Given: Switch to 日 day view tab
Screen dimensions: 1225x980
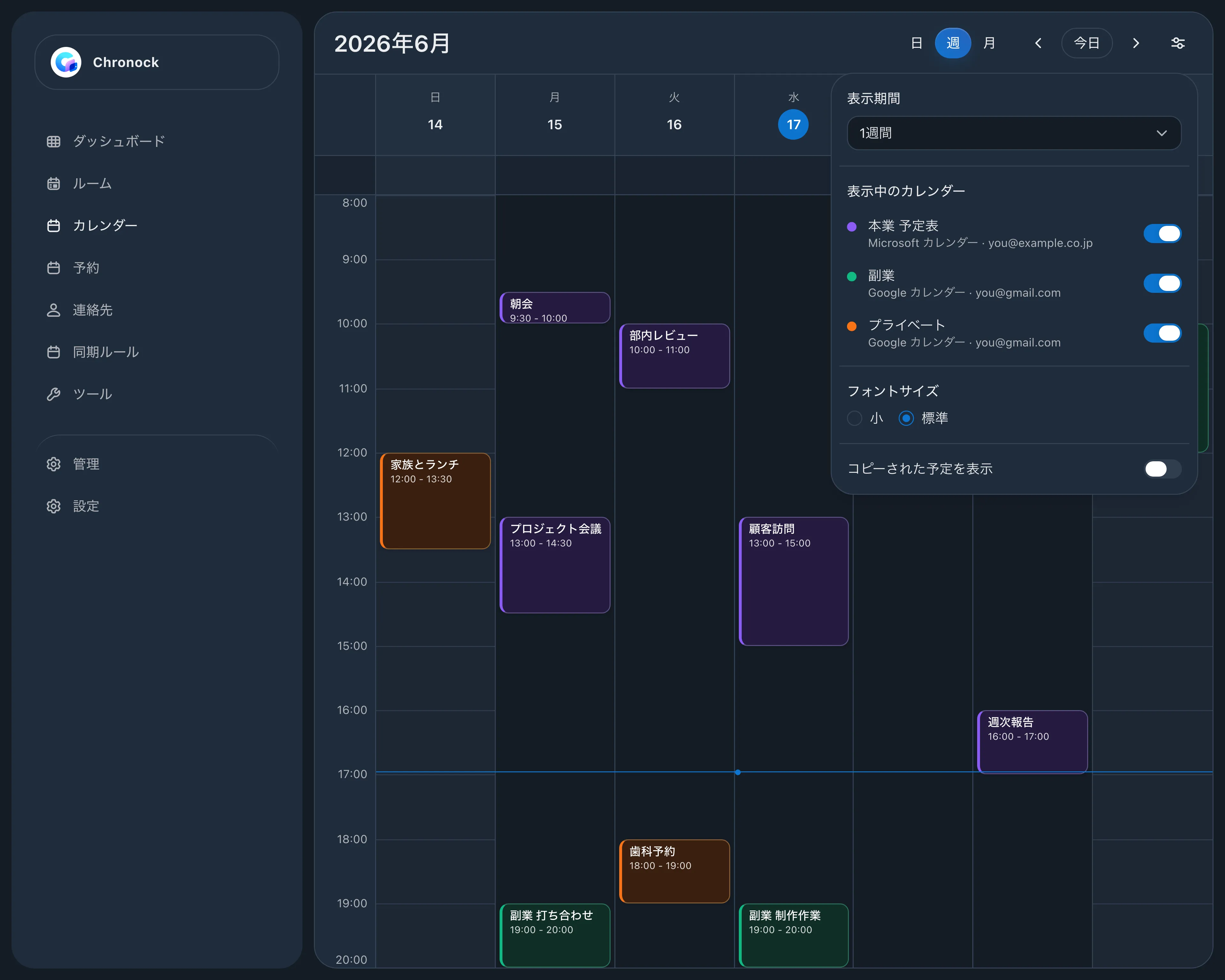Looking at the screenshot, I should click(x=916, y=43).
